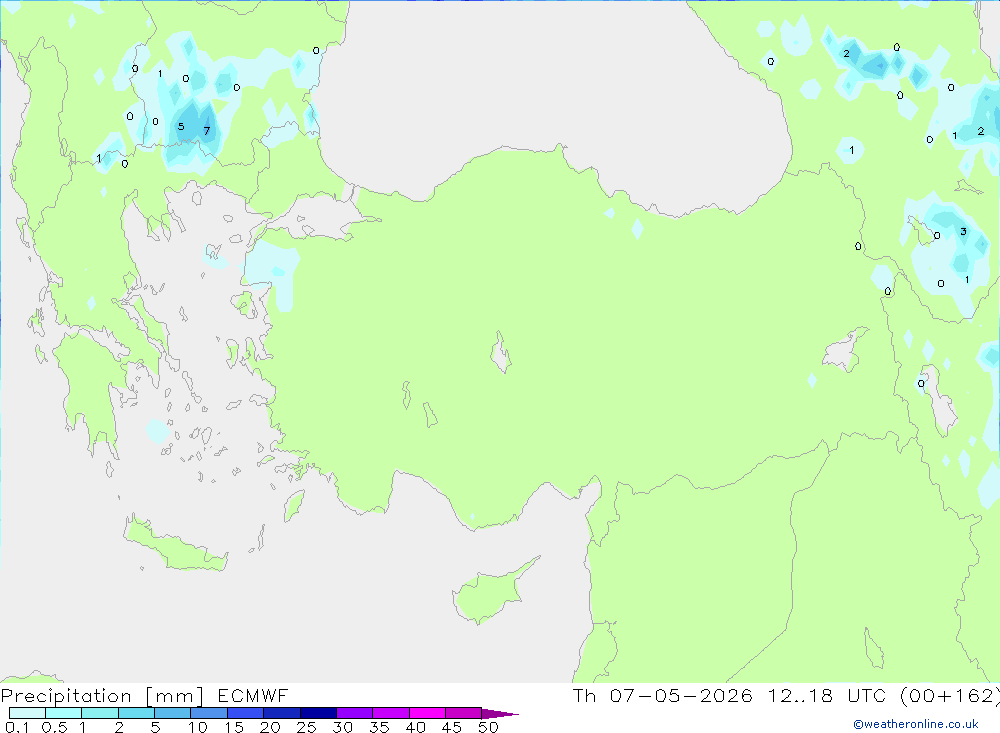Click the '50' legend scale label
1000x733 pixels.
click(x=488, y=727)
